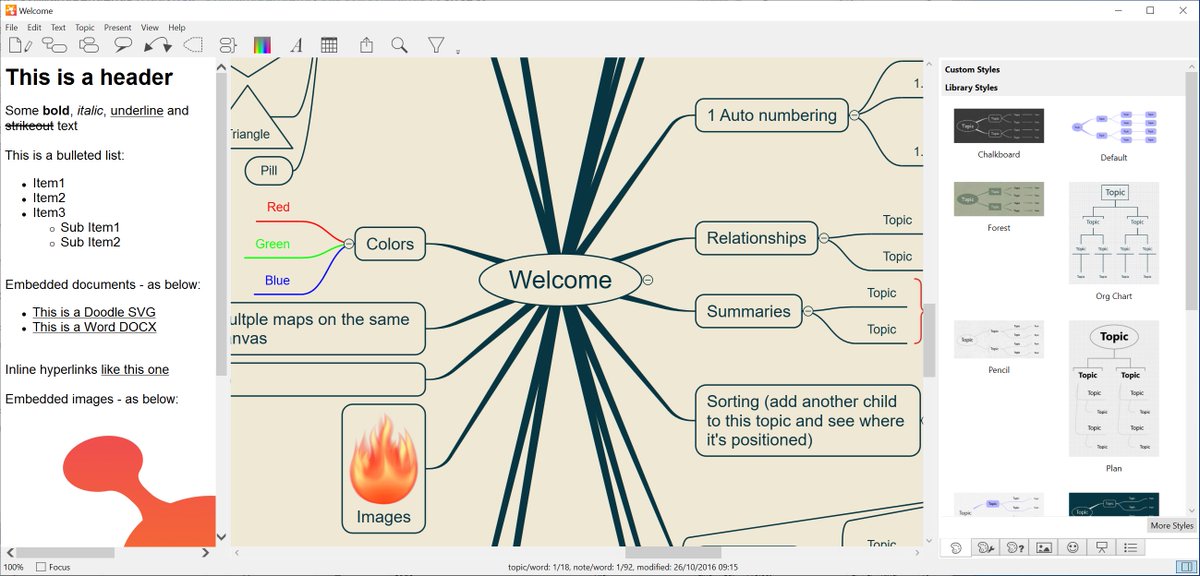Open the rainbow color palette toolbar tool
This screenshot has height=576, width=1200.
[x=263, y=45]
